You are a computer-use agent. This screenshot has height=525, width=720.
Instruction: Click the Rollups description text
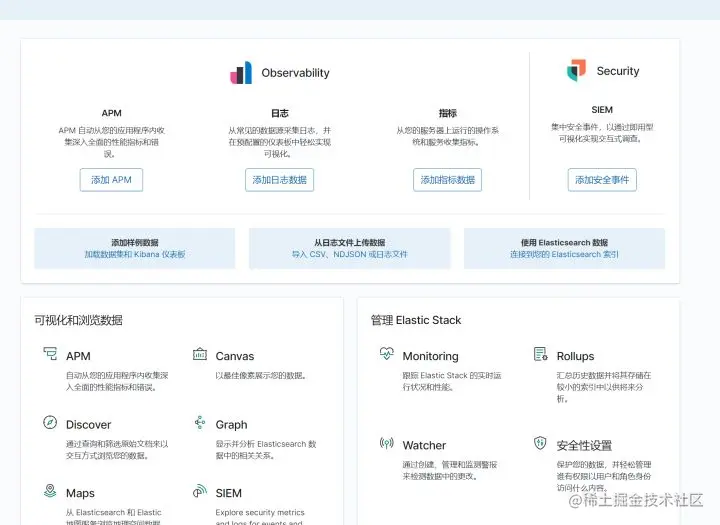point(604,387)
